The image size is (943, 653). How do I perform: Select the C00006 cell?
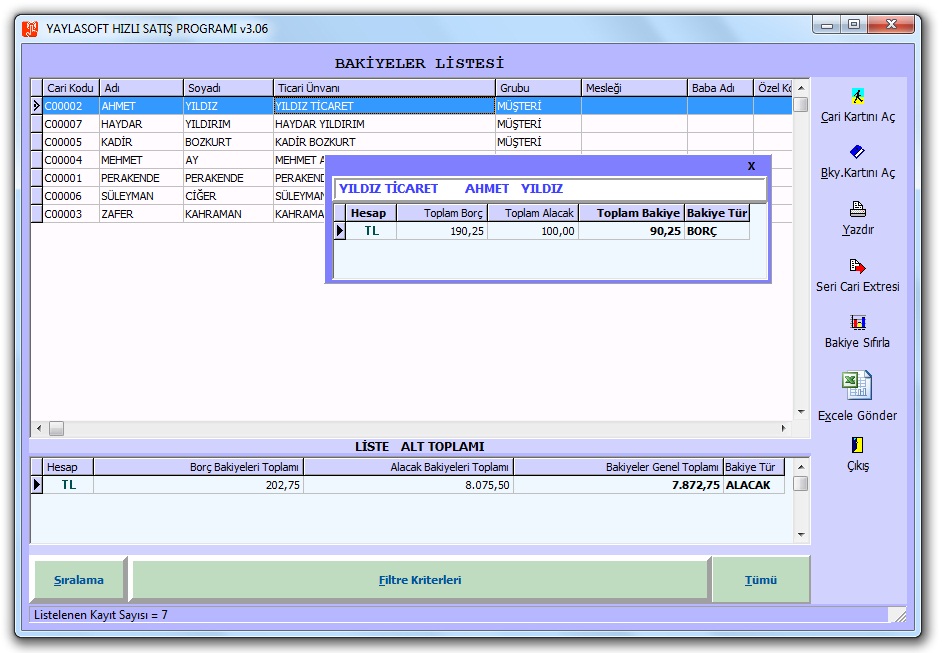click(x=71, y=196)
